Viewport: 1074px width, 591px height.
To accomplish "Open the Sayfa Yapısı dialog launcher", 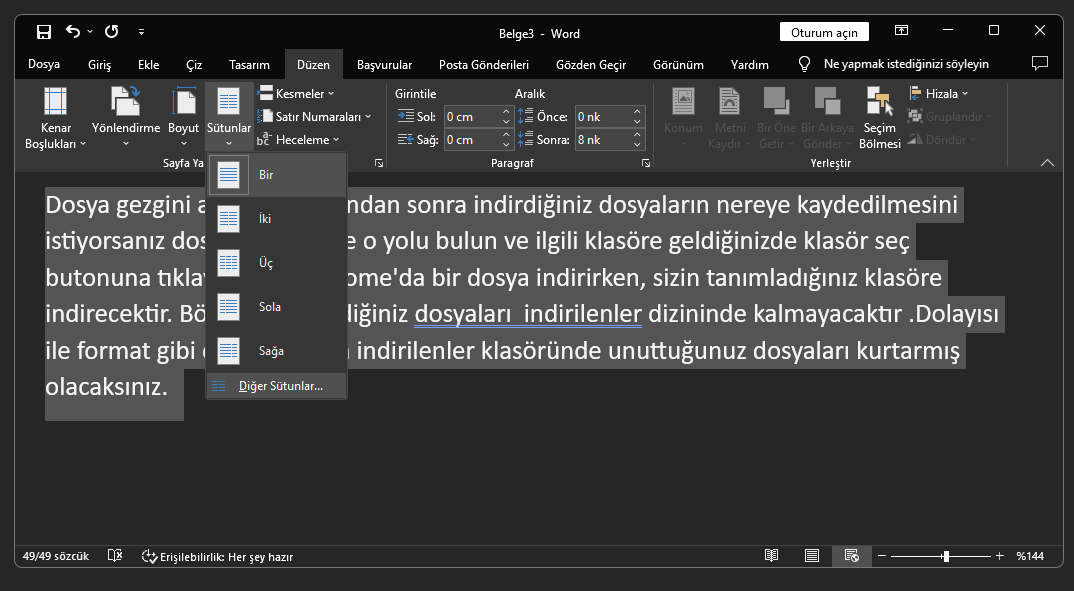I will pos(379,163).
